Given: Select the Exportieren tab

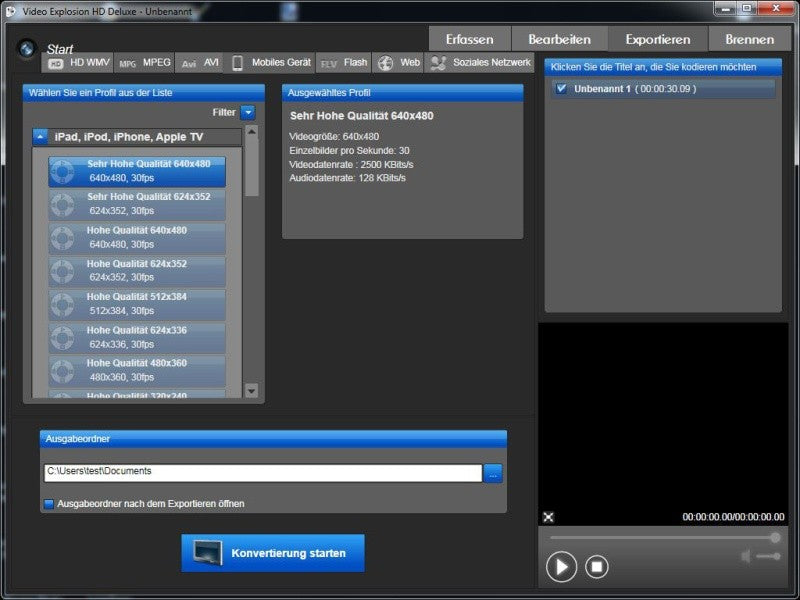Looking at the screenshot, I should 658,39.
